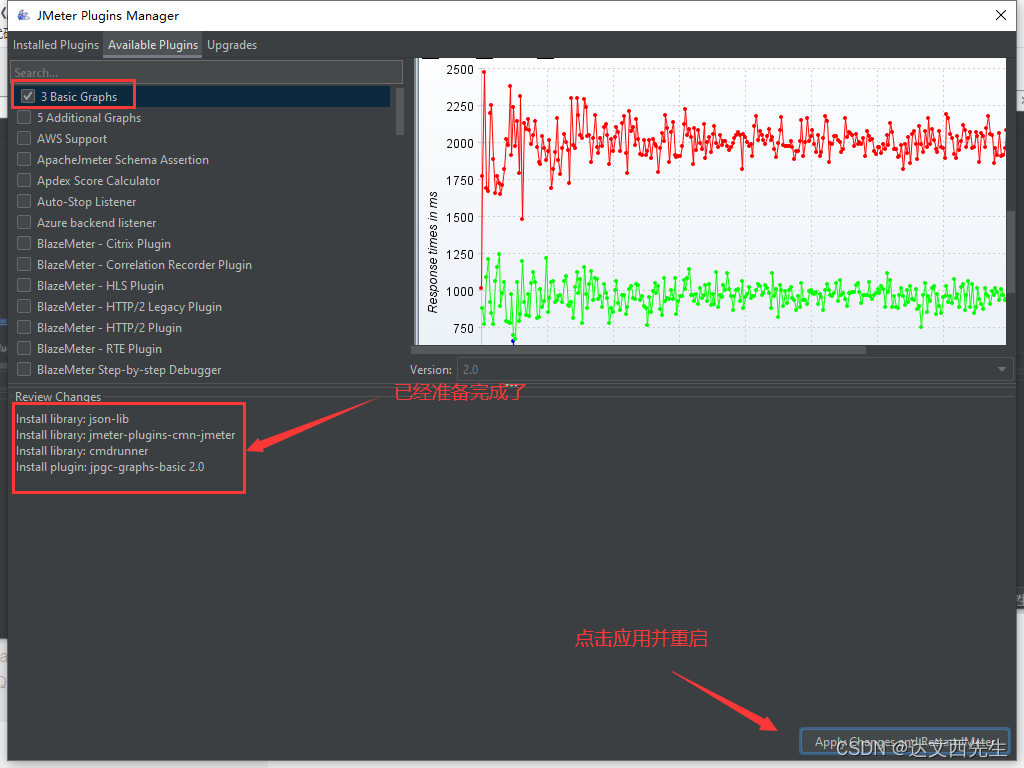1024x768 pixels.
Task: Select AWS Support plugin name
Action: pos(72,138)
